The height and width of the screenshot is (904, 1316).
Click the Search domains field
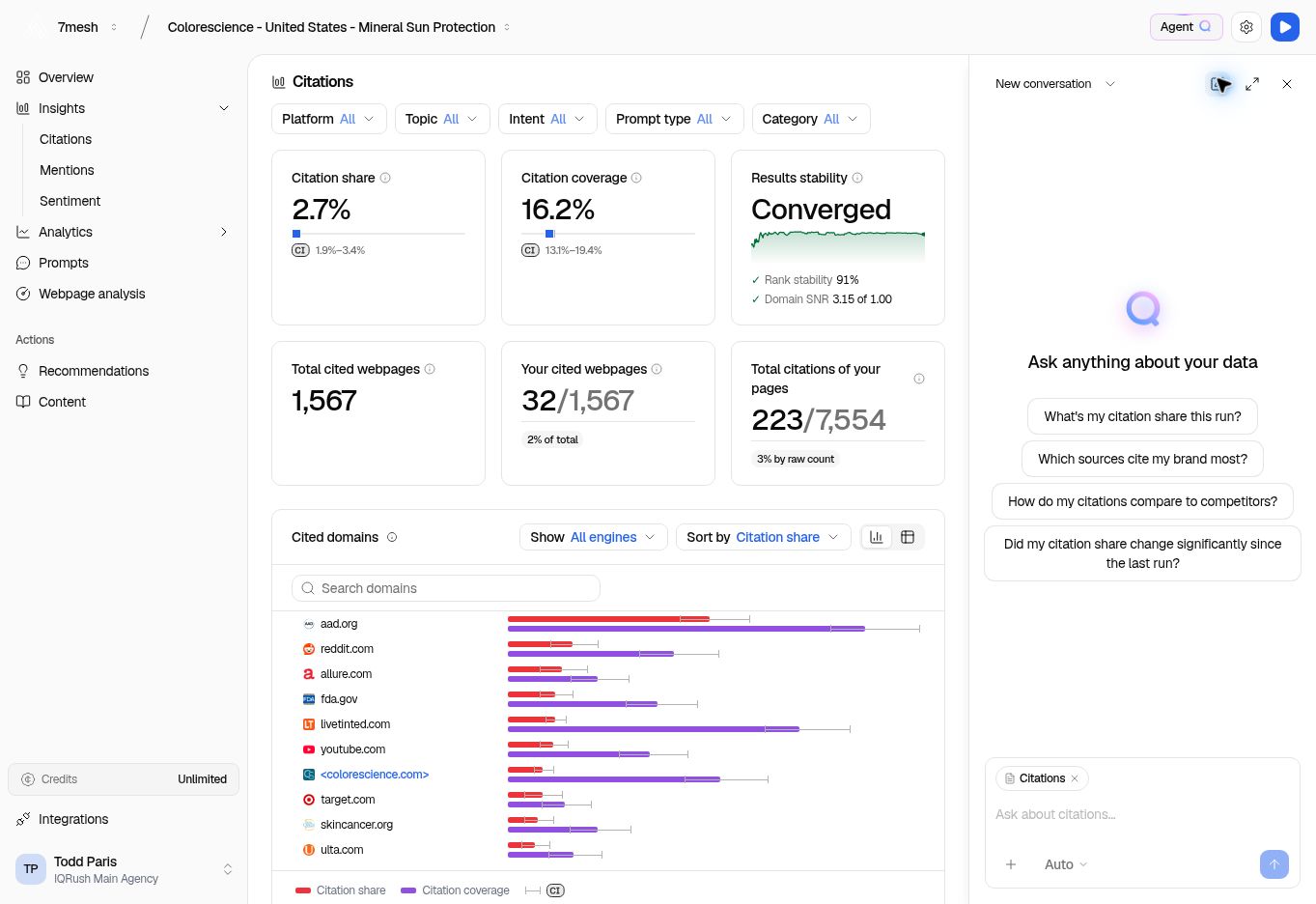click(x=446, y=588)
